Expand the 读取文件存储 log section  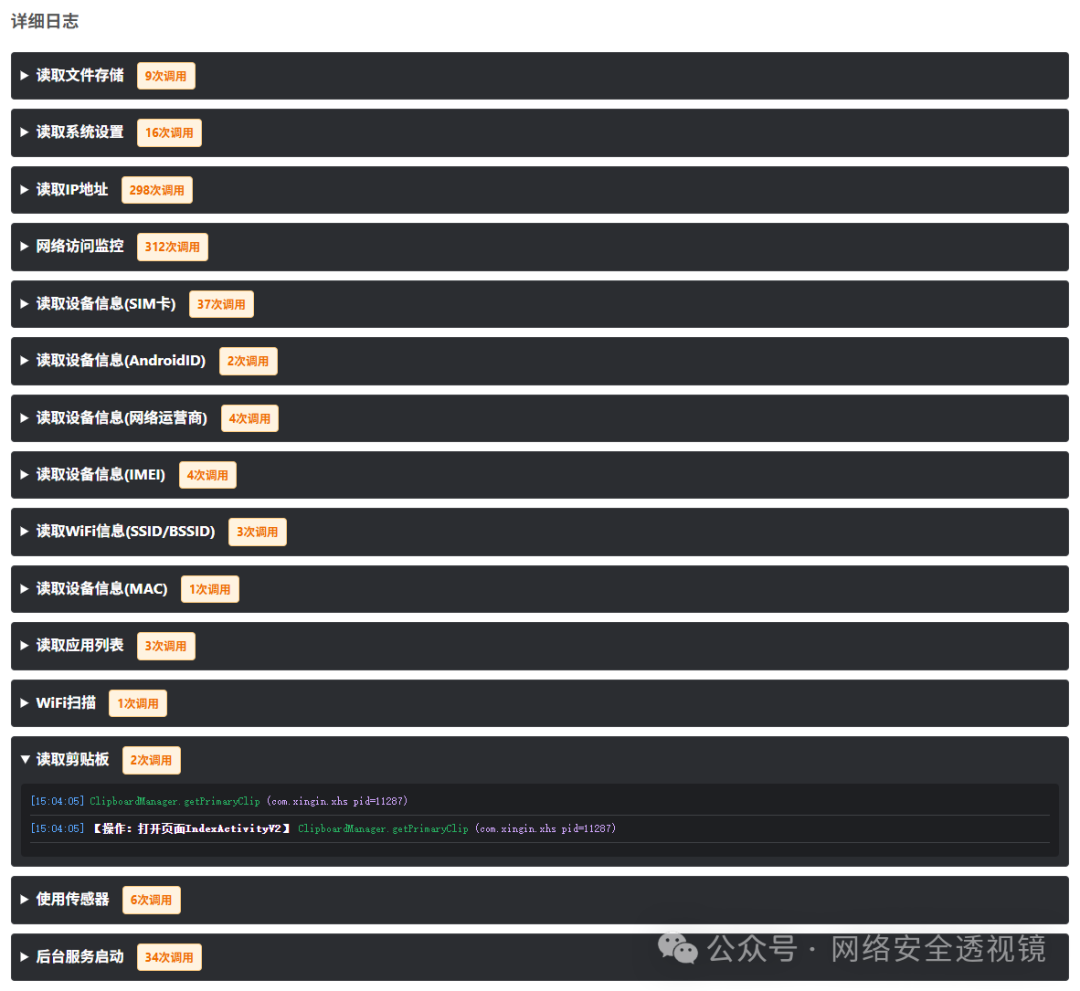pos(539,76)
